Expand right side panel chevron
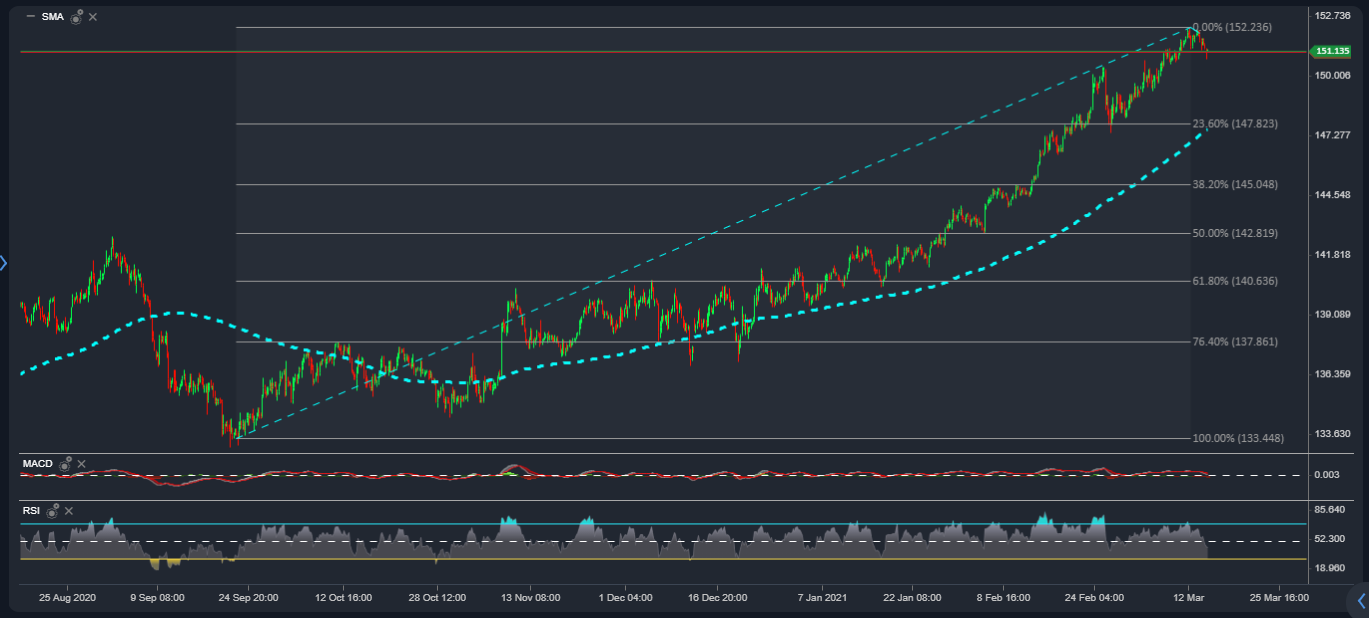1369x618 pixels. (x=1360, y=600)
